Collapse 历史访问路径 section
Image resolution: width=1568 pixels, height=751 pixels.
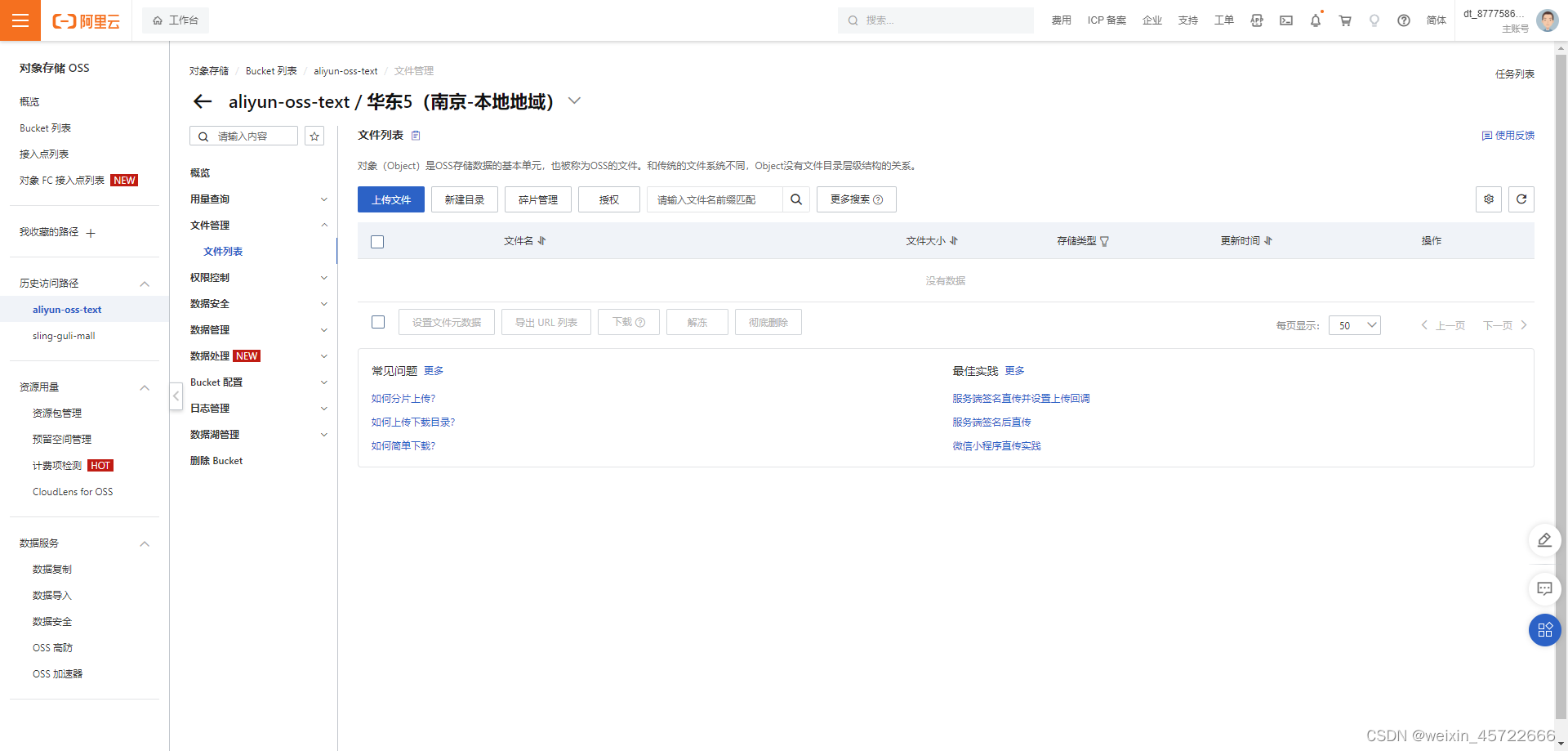pos(145,284)
